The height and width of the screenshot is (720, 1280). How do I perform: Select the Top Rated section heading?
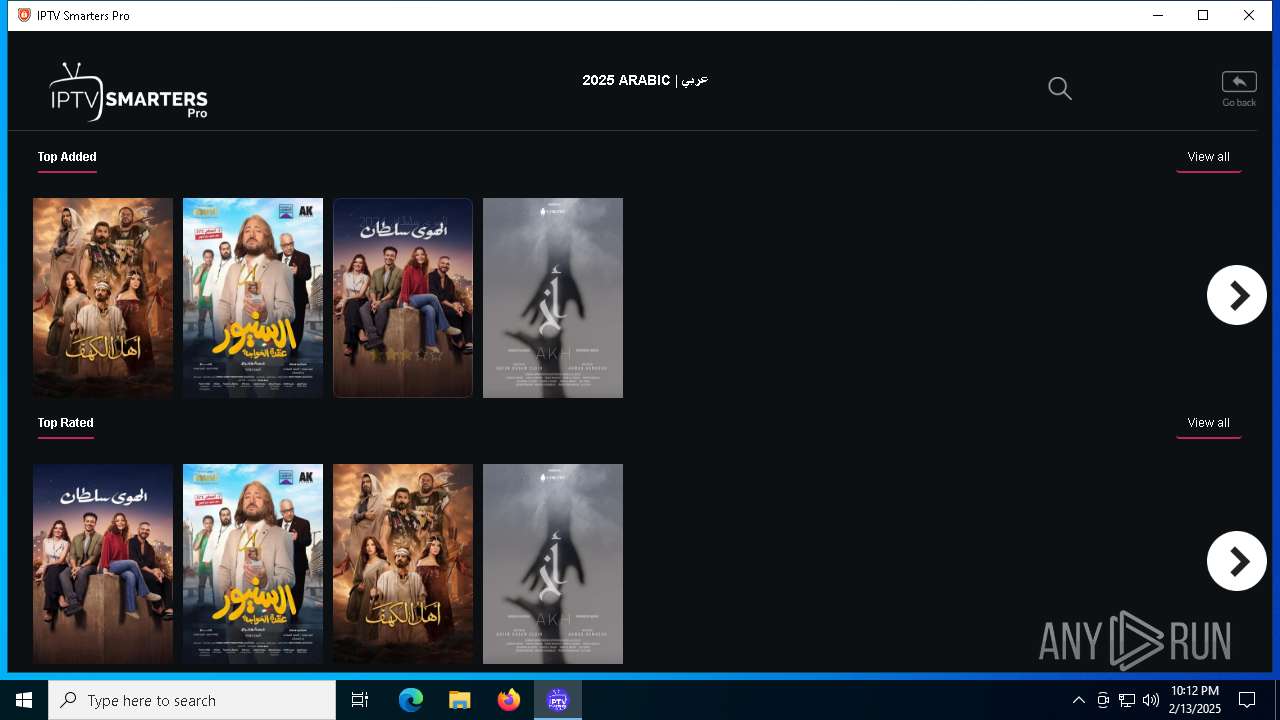tap(66, 423)
